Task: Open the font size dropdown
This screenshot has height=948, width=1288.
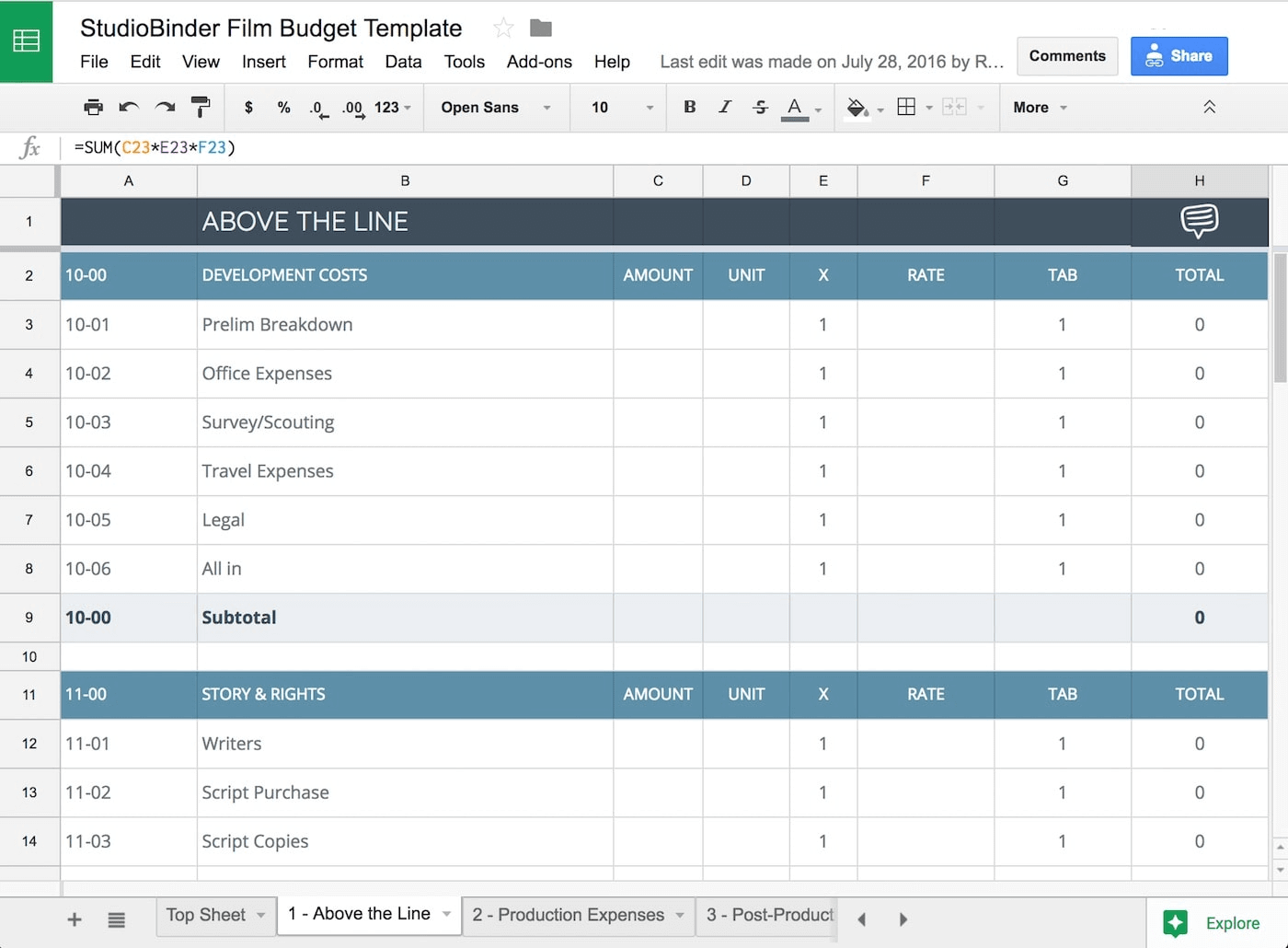Action: [x=617, y=107]
